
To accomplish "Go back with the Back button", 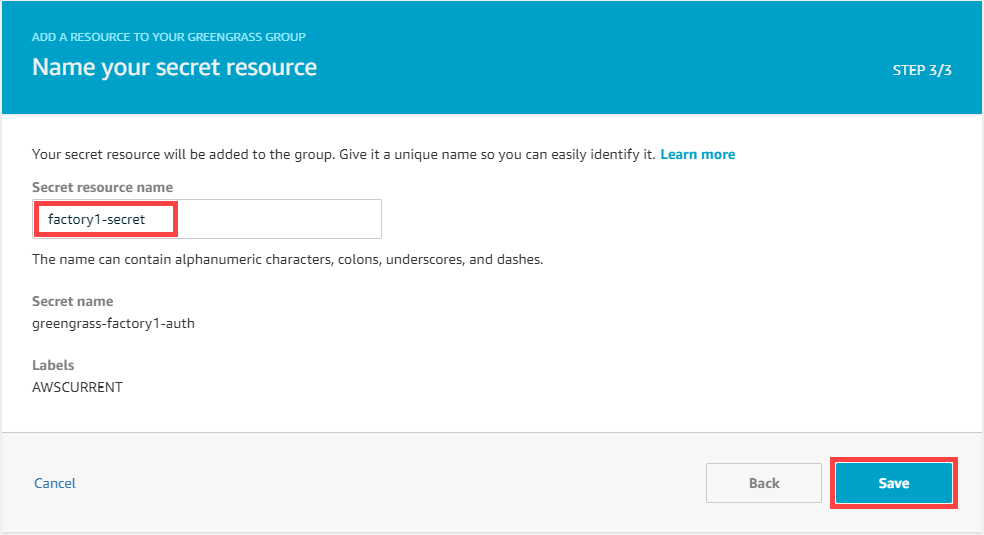I will (763, 483).
